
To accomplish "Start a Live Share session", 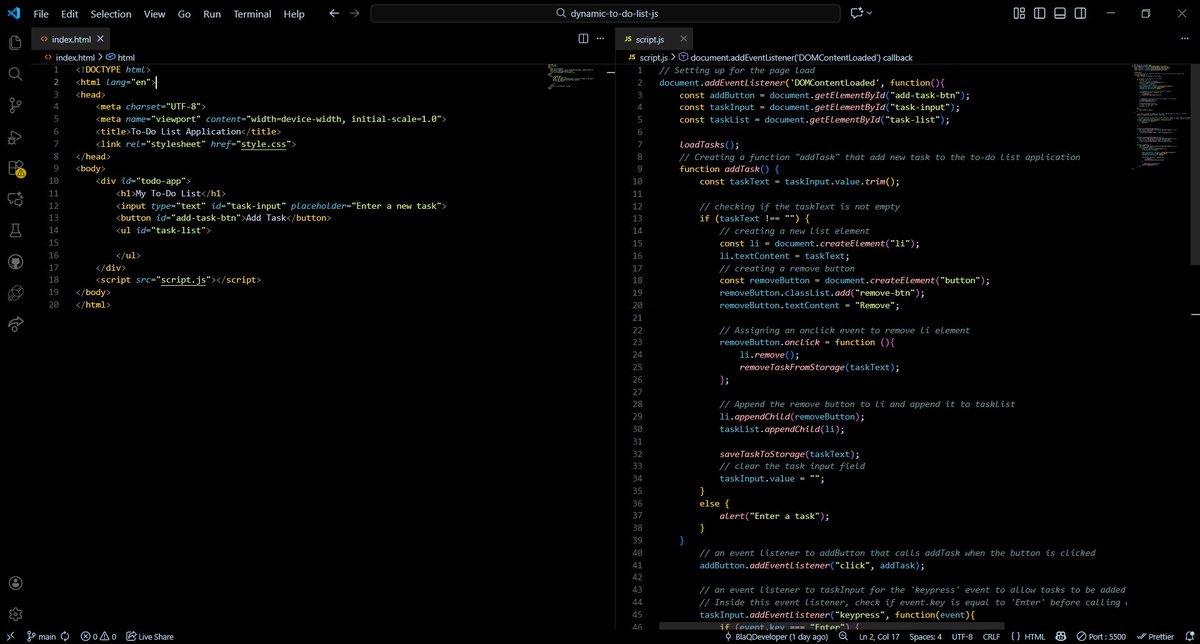I will pyautogui.click(x=150, y=636).
